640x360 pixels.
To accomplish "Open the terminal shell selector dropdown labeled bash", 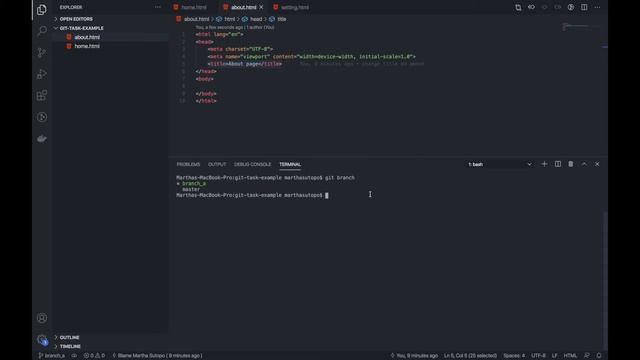I will [500, 164].
